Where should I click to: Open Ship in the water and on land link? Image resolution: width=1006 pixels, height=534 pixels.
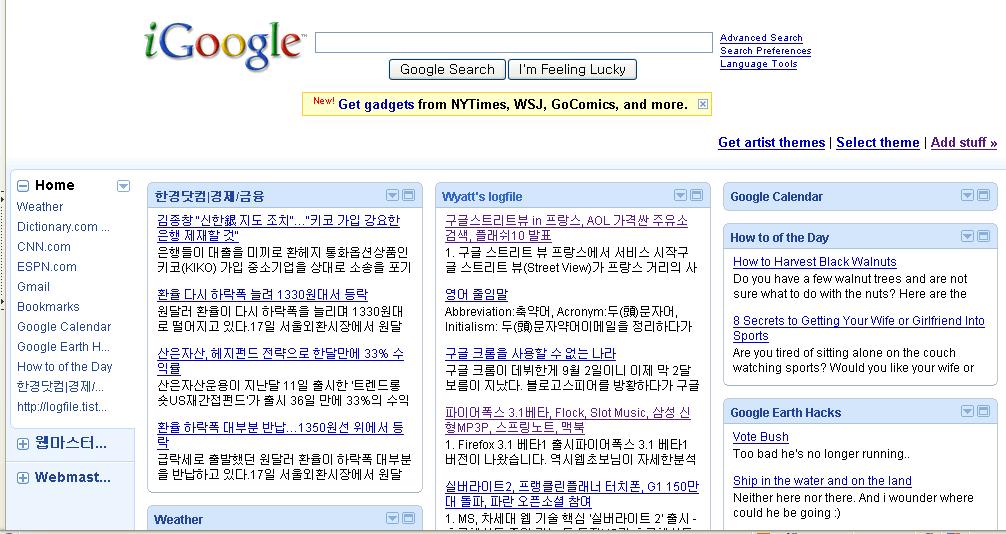822,481
